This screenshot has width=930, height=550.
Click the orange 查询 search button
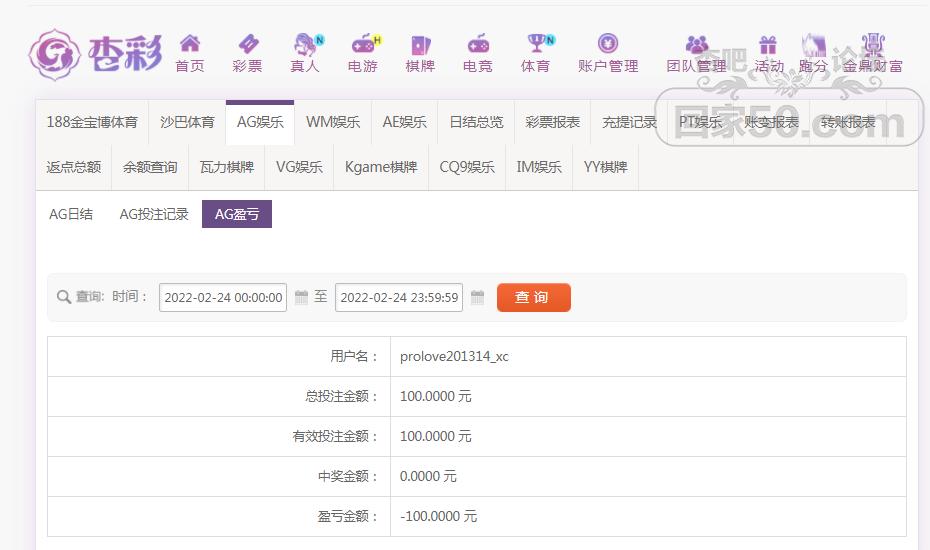(x=534, y=297)
